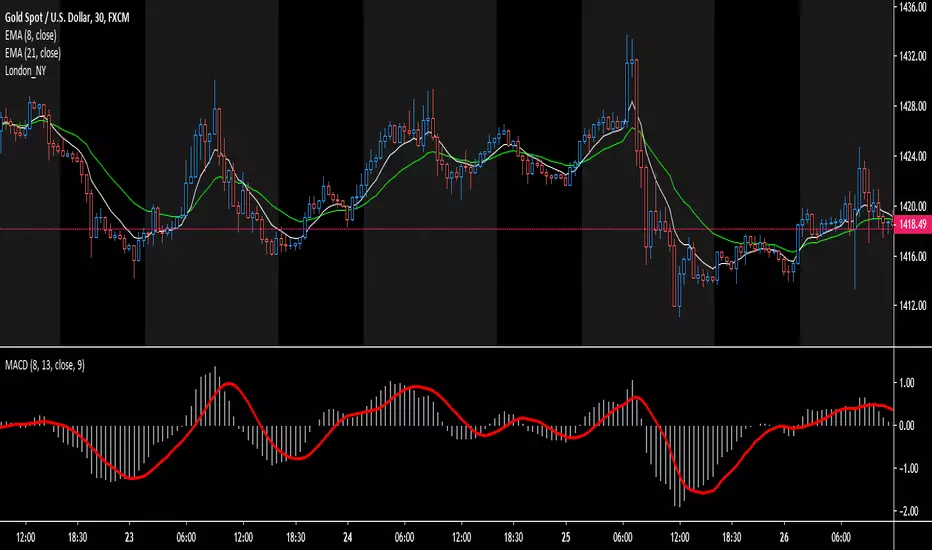Click the 1428.00 price scale label
932x550 pixels.
[x=912, y=106]
